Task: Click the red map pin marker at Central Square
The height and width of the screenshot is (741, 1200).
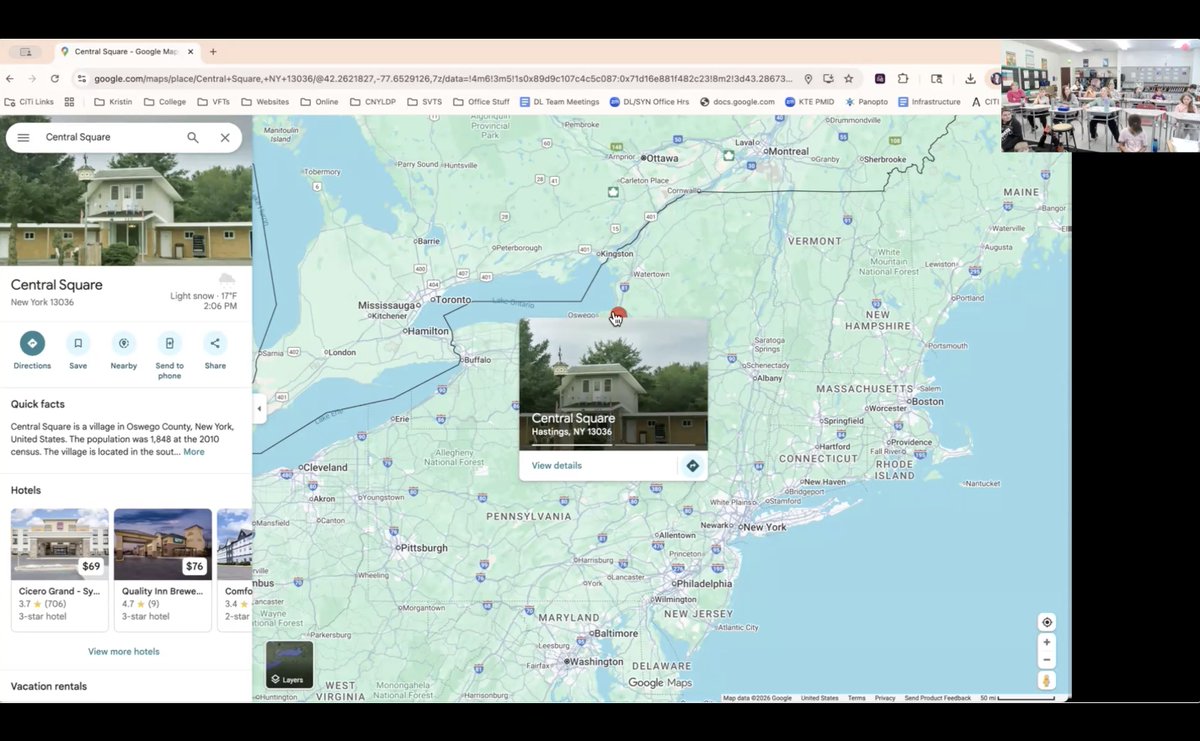Action: point(618,314)
